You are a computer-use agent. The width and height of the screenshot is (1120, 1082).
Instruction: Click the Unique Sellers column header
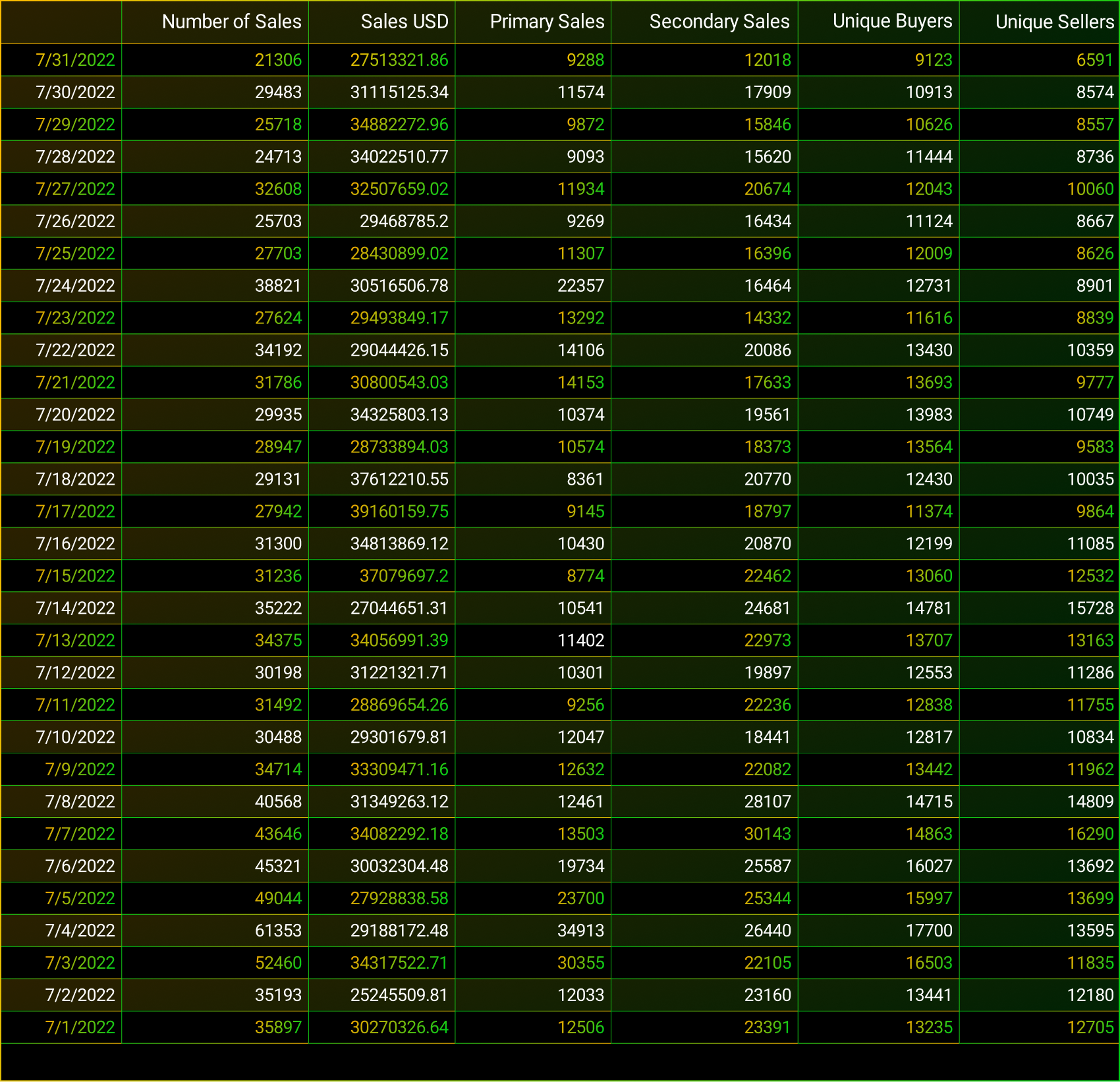(1040, 22)
